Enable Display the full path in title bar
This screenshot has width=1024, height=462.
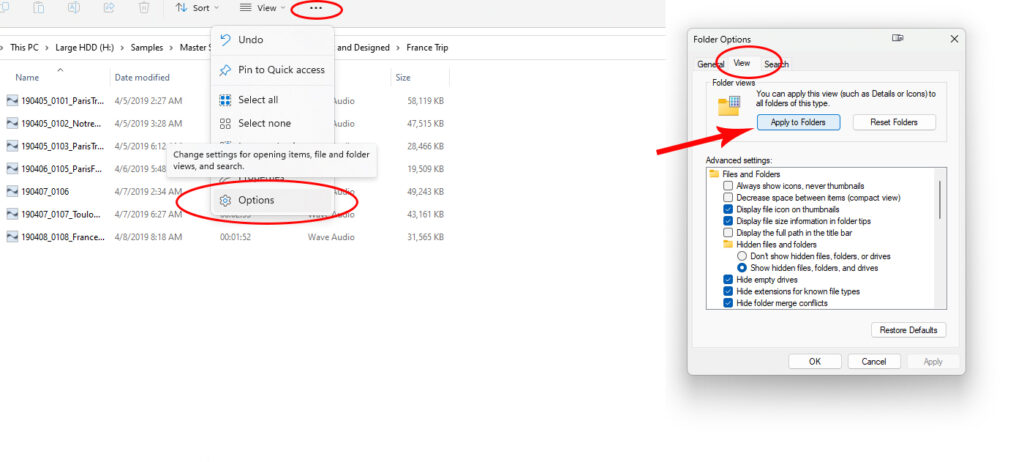coord(728,233)
